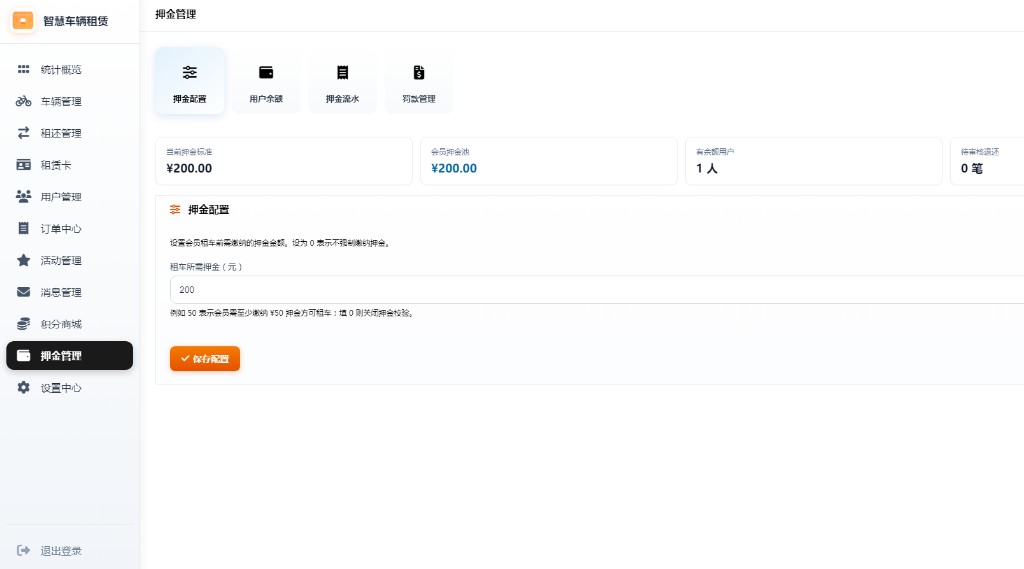
Task: Click the 用户管理 users icon
Action: (x=24, y=197)
